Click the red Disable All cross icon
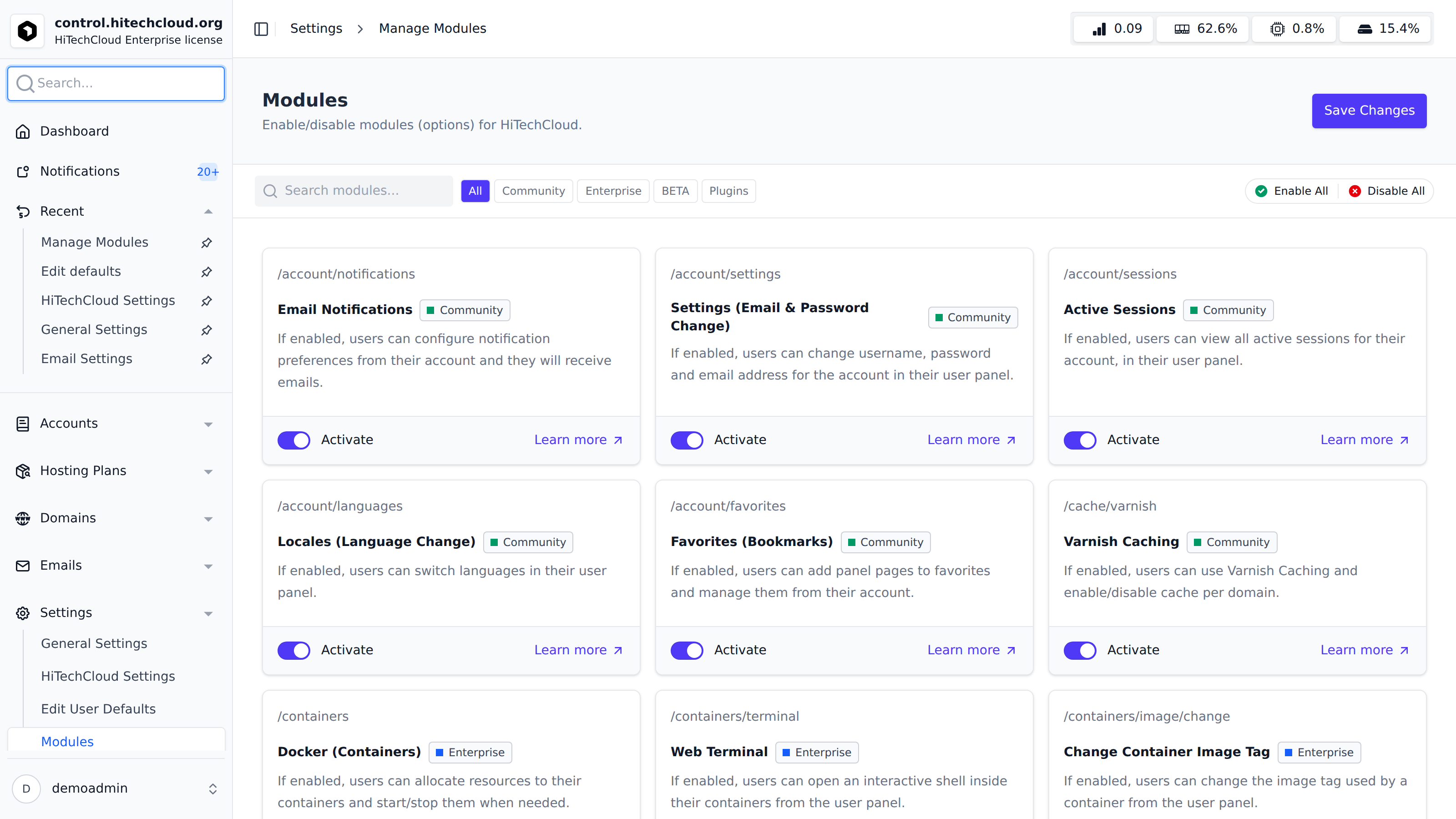 (x=1355, y=191)
